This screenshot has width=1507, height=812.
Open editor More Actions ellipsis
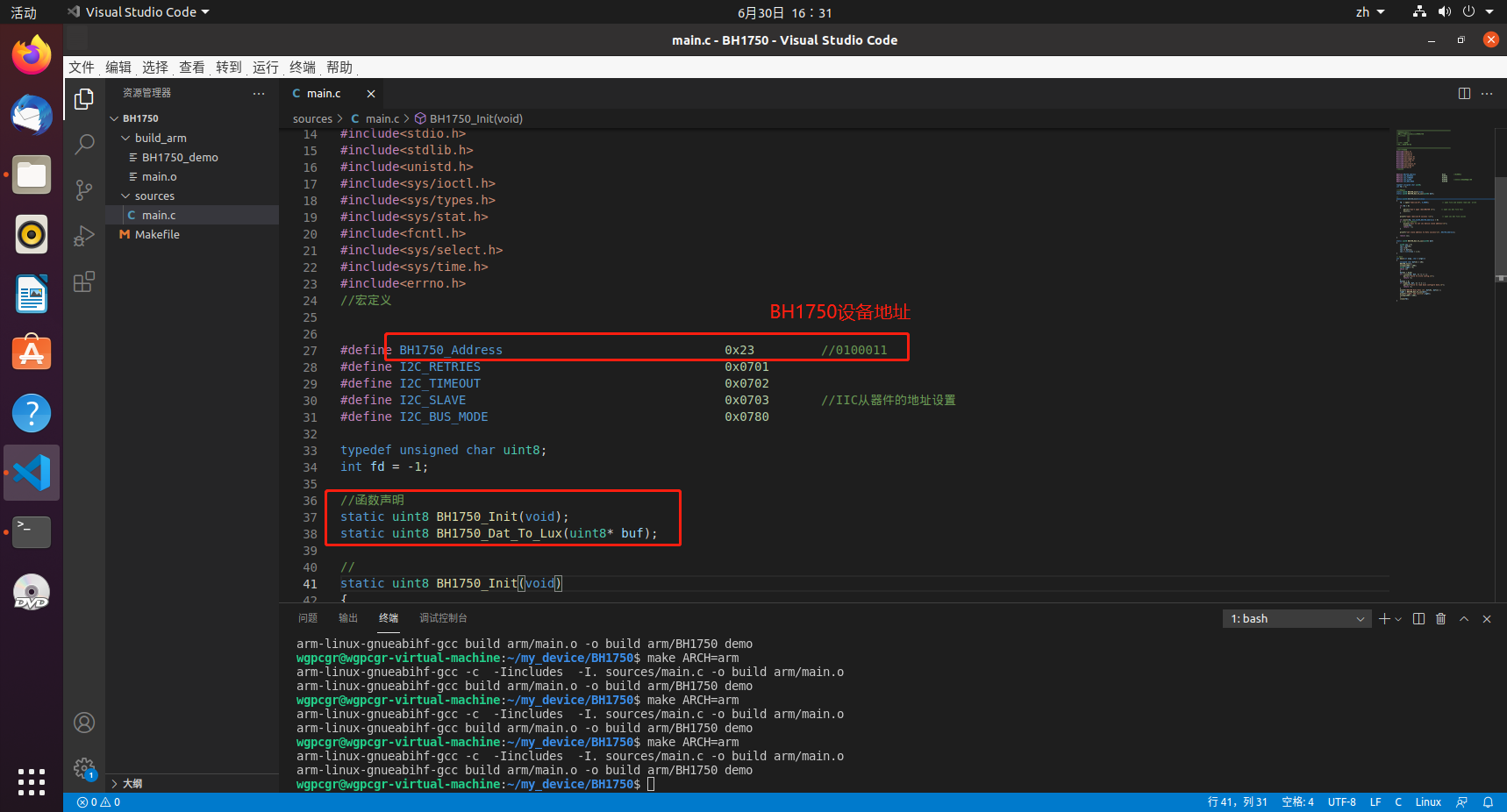[1487, 94]
